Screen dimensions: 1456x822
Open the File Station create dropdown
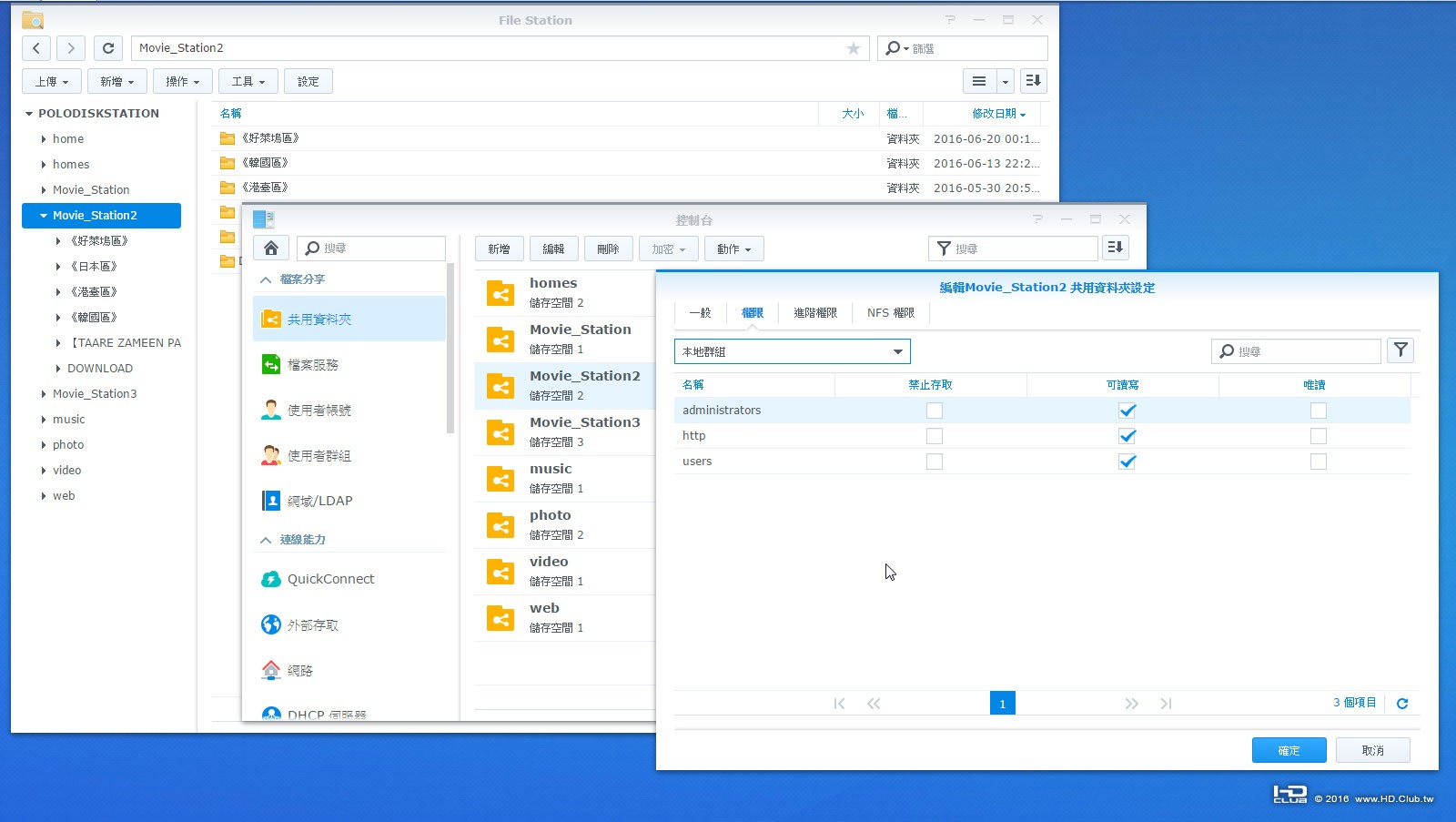[x=117, y=81]
